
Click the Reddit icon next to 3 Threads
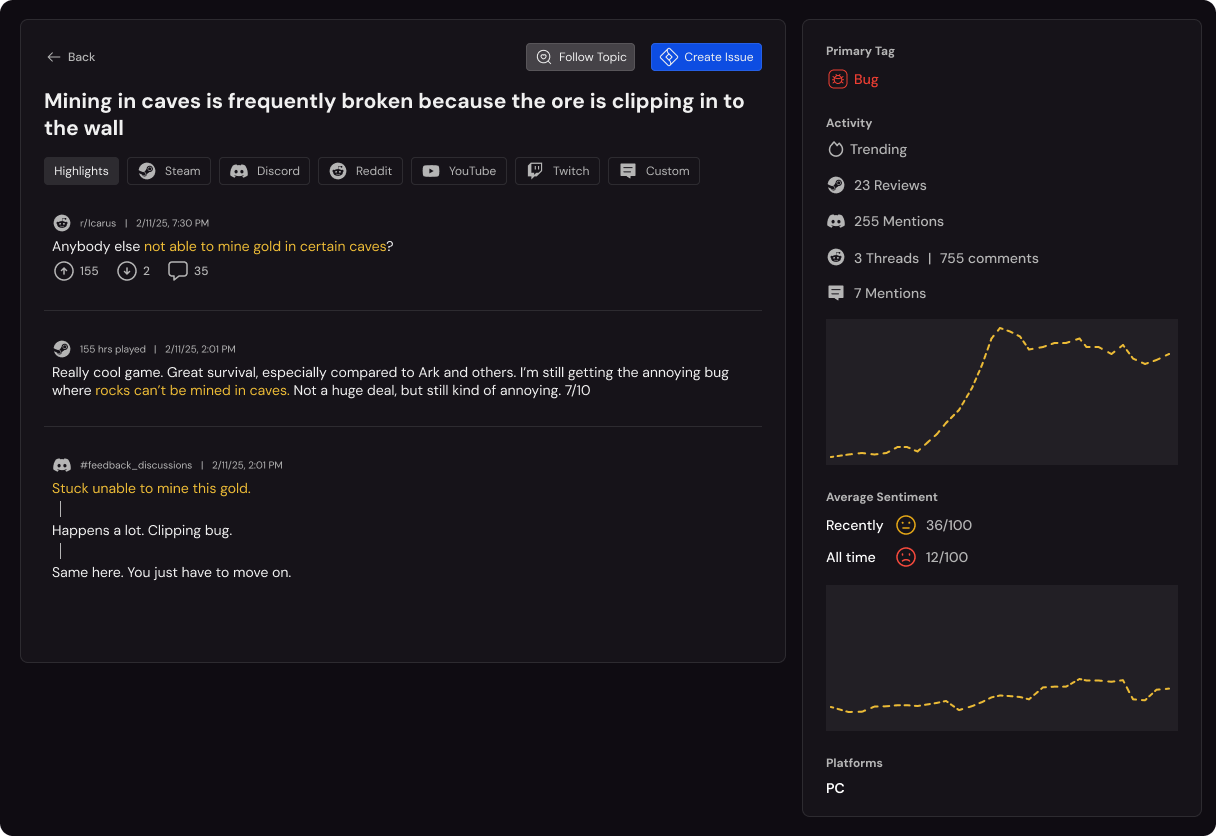836,258
